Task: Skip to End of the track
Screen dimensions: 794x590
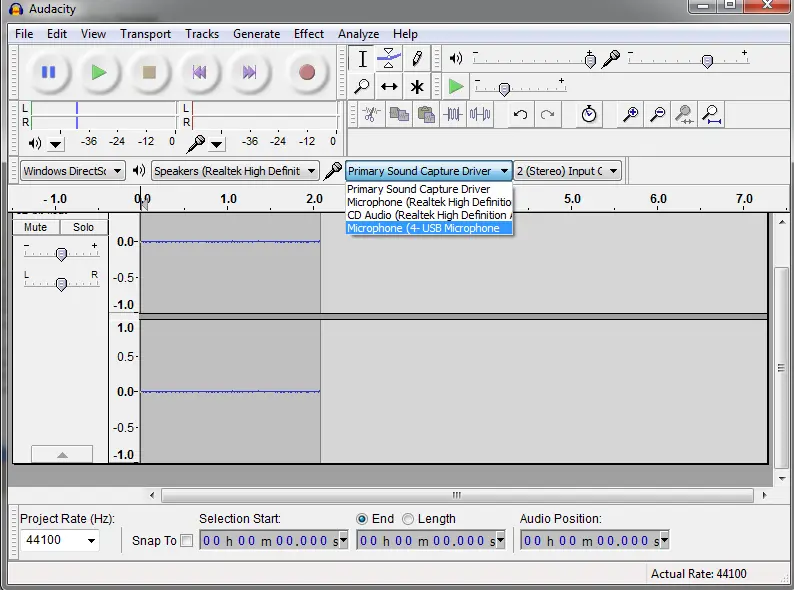Action: click(249, 72)
